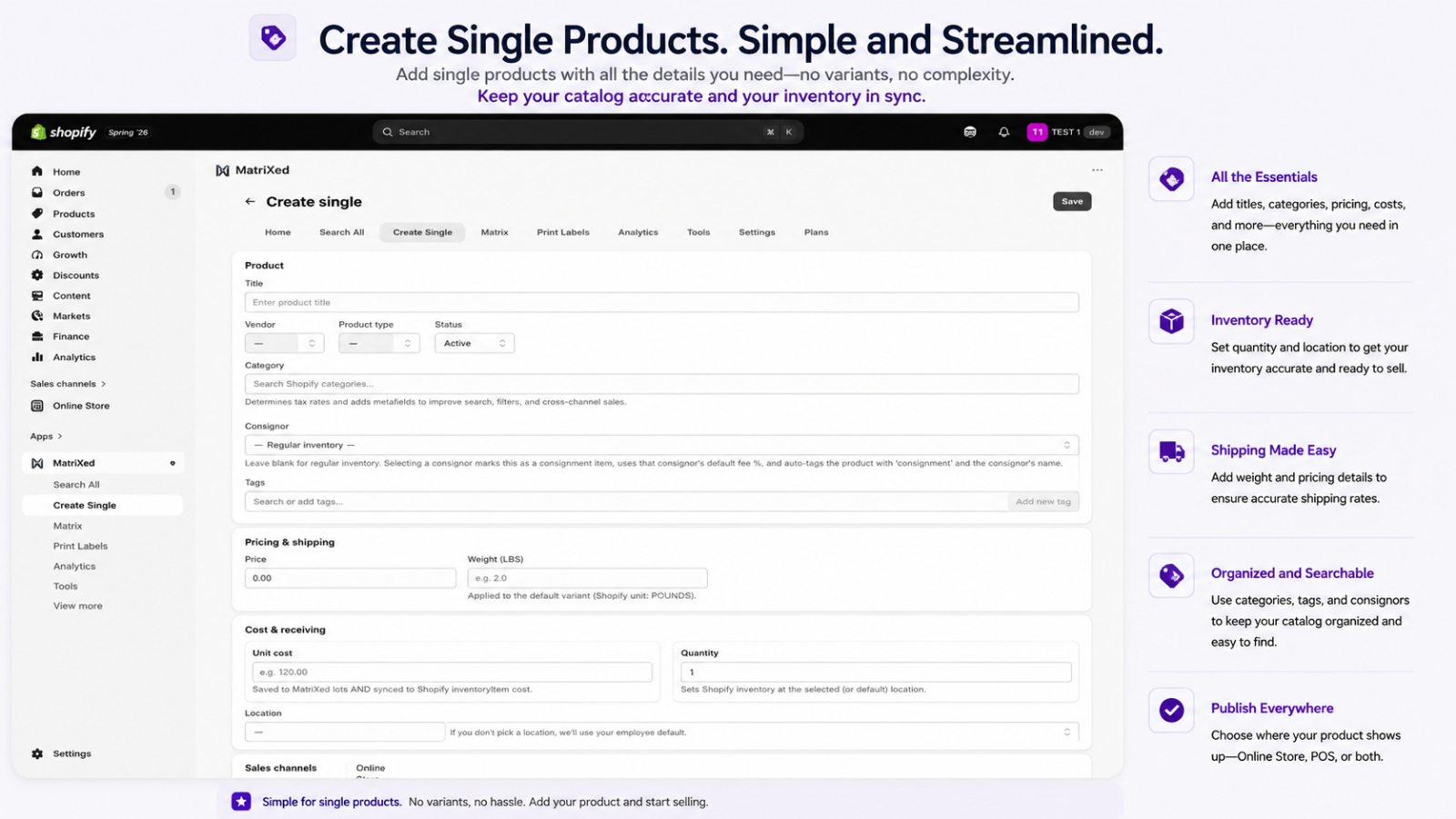Viewport: 1456px width, 819px height.
Task: Go to Products in the sidebar
Action: click(74, 214)
